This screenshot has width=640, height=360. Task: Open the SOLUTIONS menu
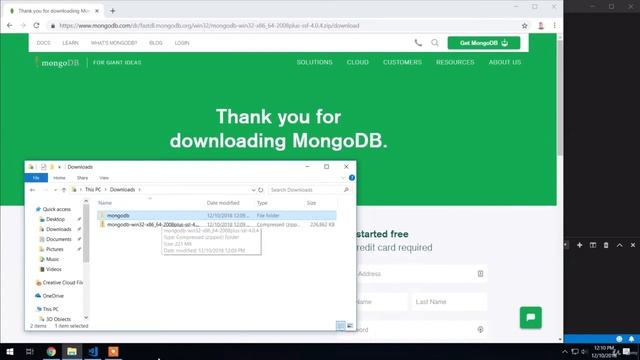[x=314, y=62]
